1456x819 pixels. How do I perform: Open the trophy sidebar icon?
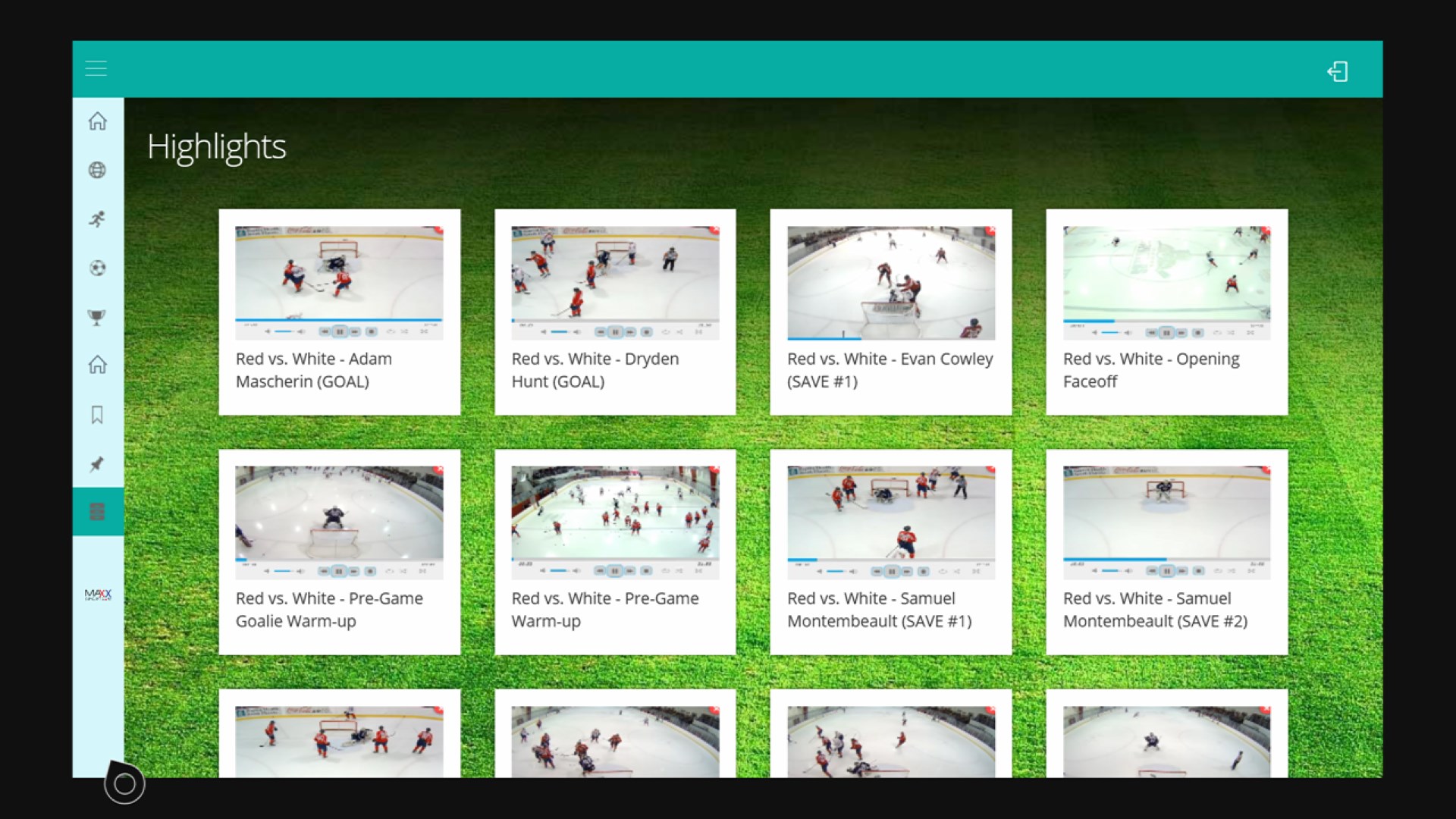(97, 317)
